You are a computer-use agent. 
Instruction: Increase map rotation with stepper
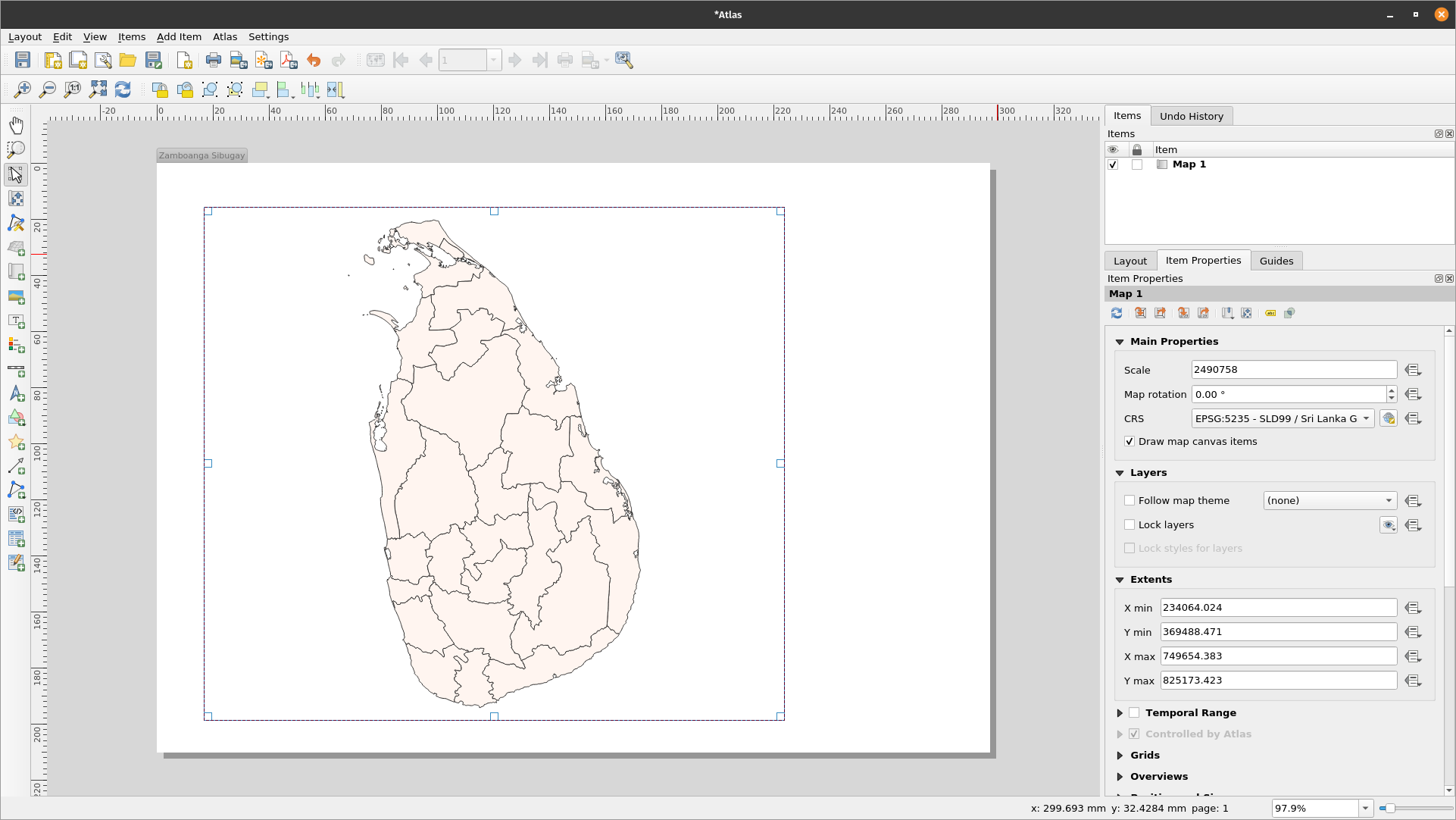pos(1392,390)
